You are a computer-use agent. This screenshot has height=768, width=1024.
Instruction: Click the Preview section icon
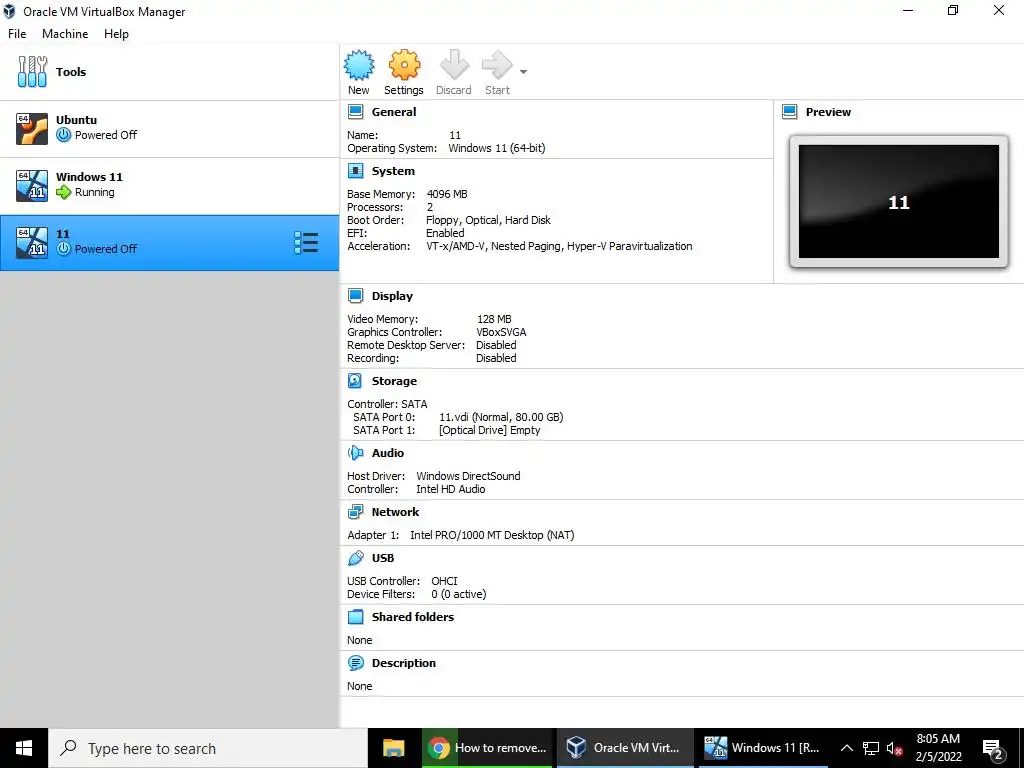click(790, 112)
